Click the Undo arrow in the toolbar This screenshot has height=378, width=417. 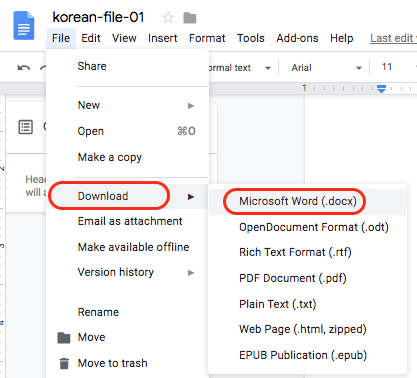point(24,68)
